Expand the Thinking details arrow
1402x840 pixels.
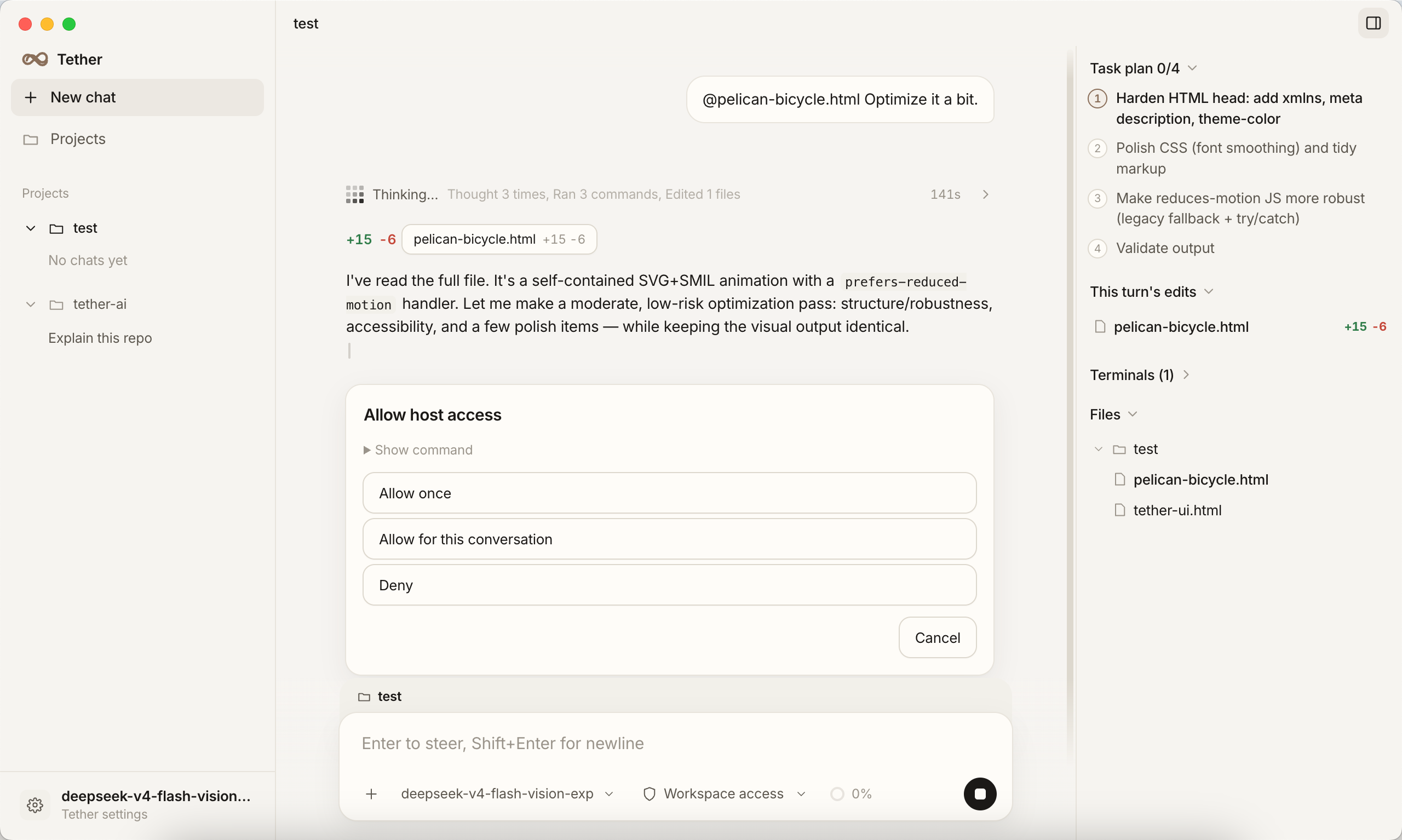[x=985, y=194]
